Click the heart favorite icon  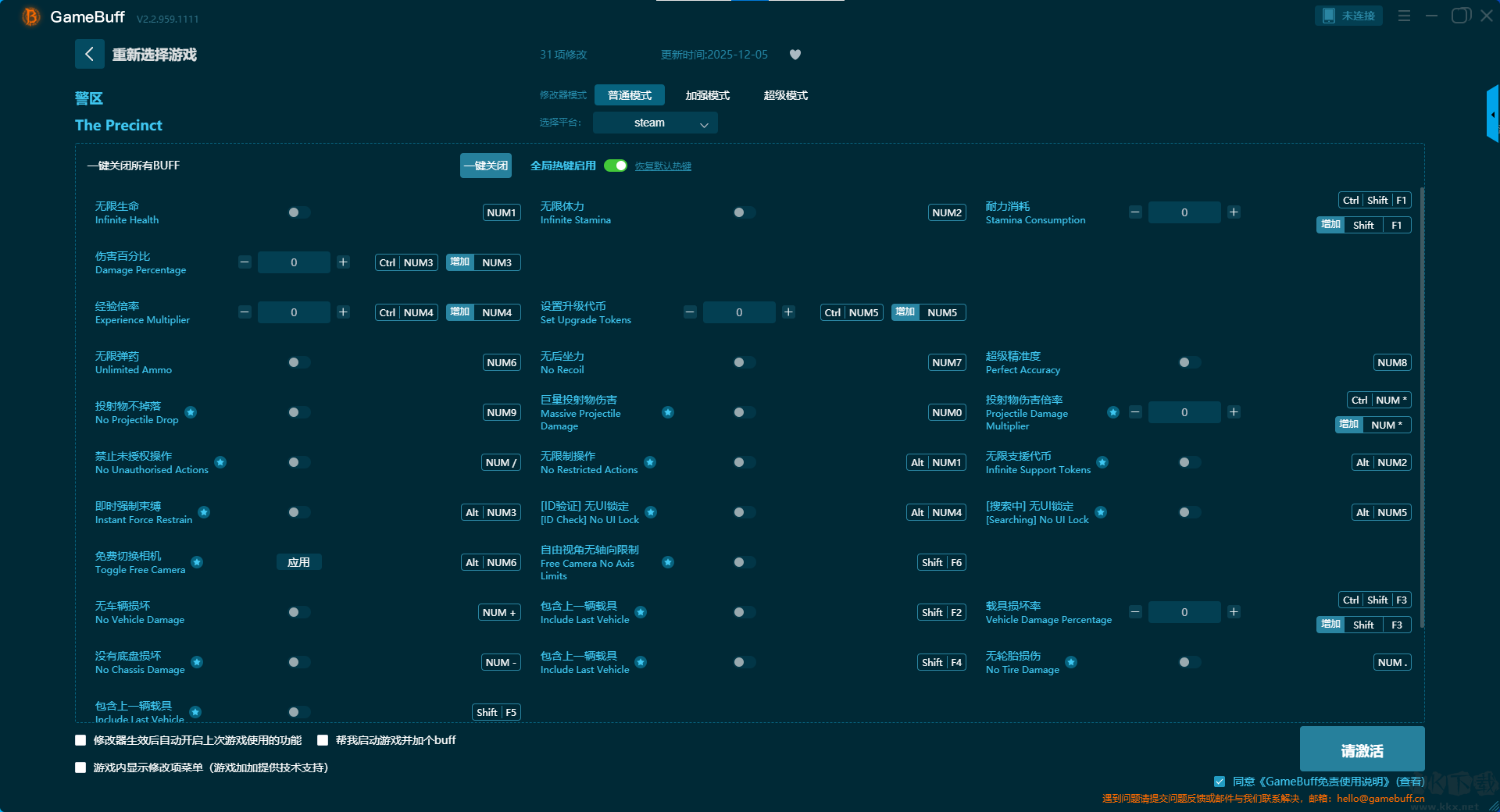pos(795,55)
